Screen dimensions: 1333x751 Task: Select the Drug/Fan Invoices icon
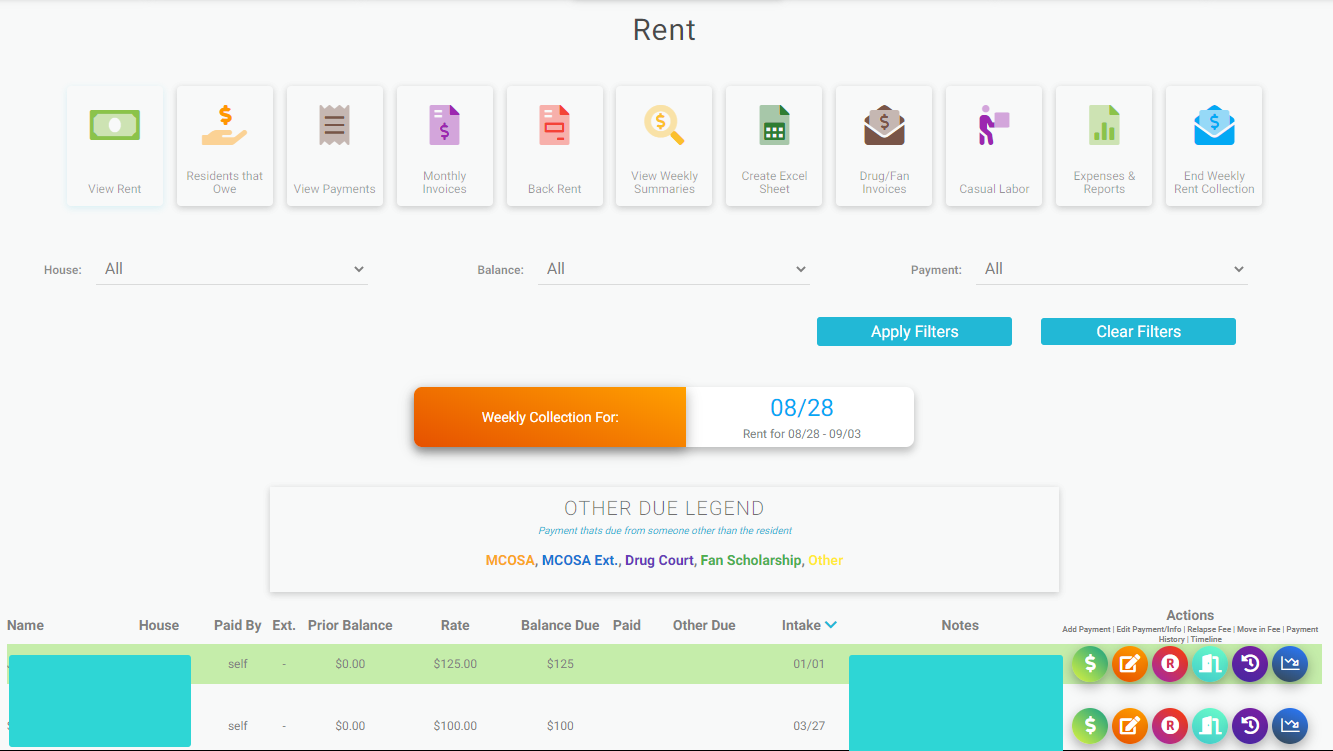(883, 145)
